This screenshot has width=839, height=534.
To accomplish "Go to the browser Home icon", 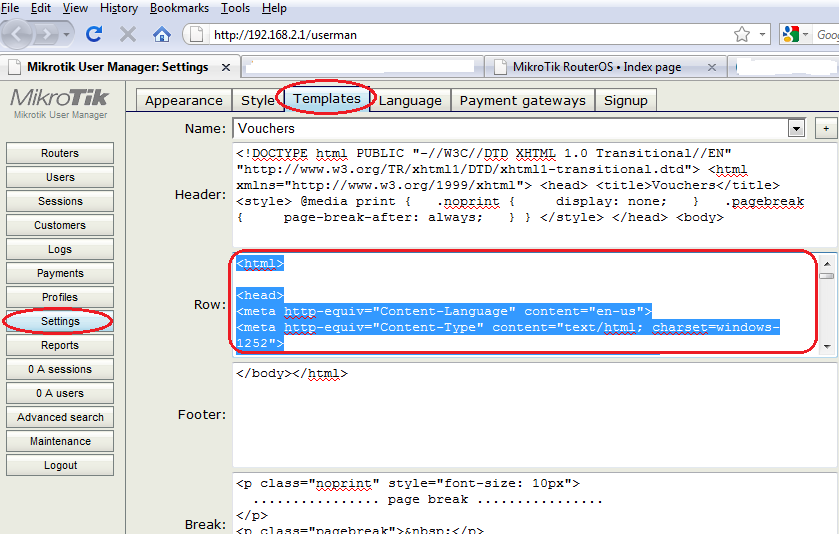I will click(x=162, y=35).
